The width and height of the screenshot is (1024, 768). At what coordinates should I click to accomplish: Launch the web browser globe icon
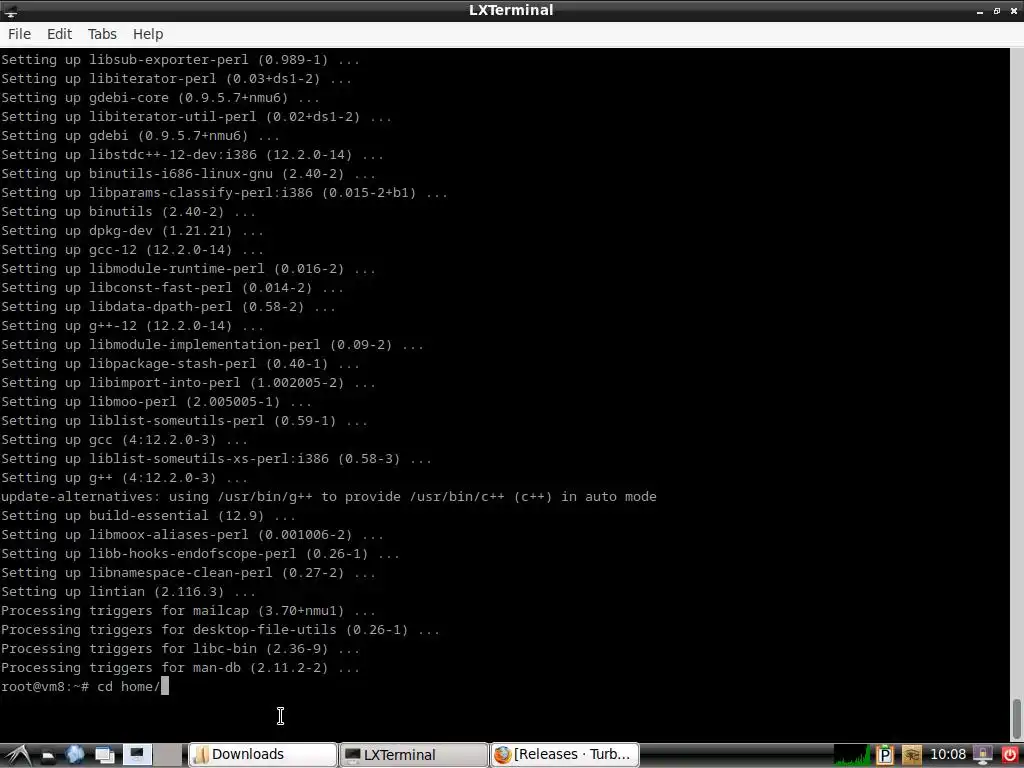point(75,754)
